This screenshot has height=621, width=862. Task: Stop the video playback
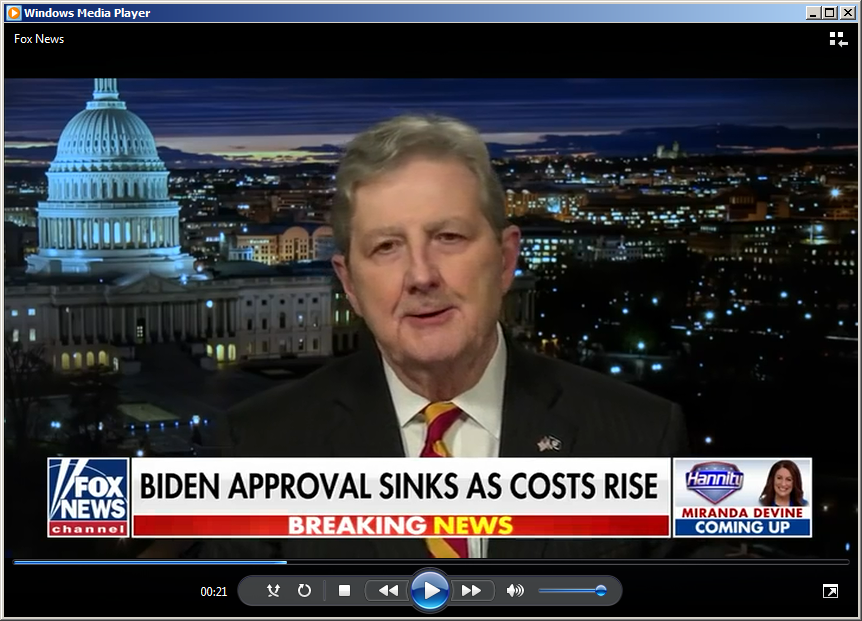[x=344, y=591]
